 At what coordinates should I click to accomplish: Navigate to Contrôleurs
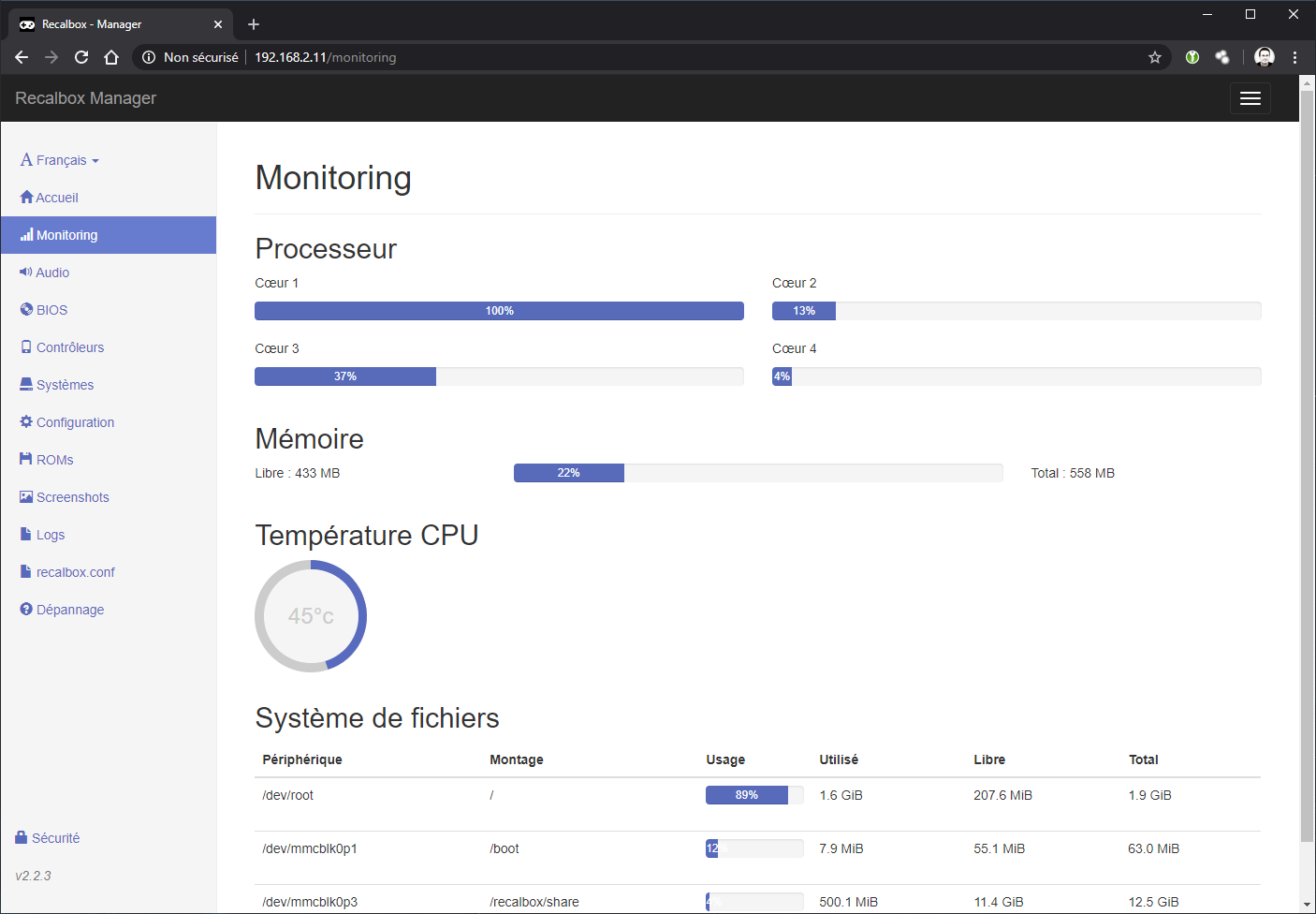109,347
